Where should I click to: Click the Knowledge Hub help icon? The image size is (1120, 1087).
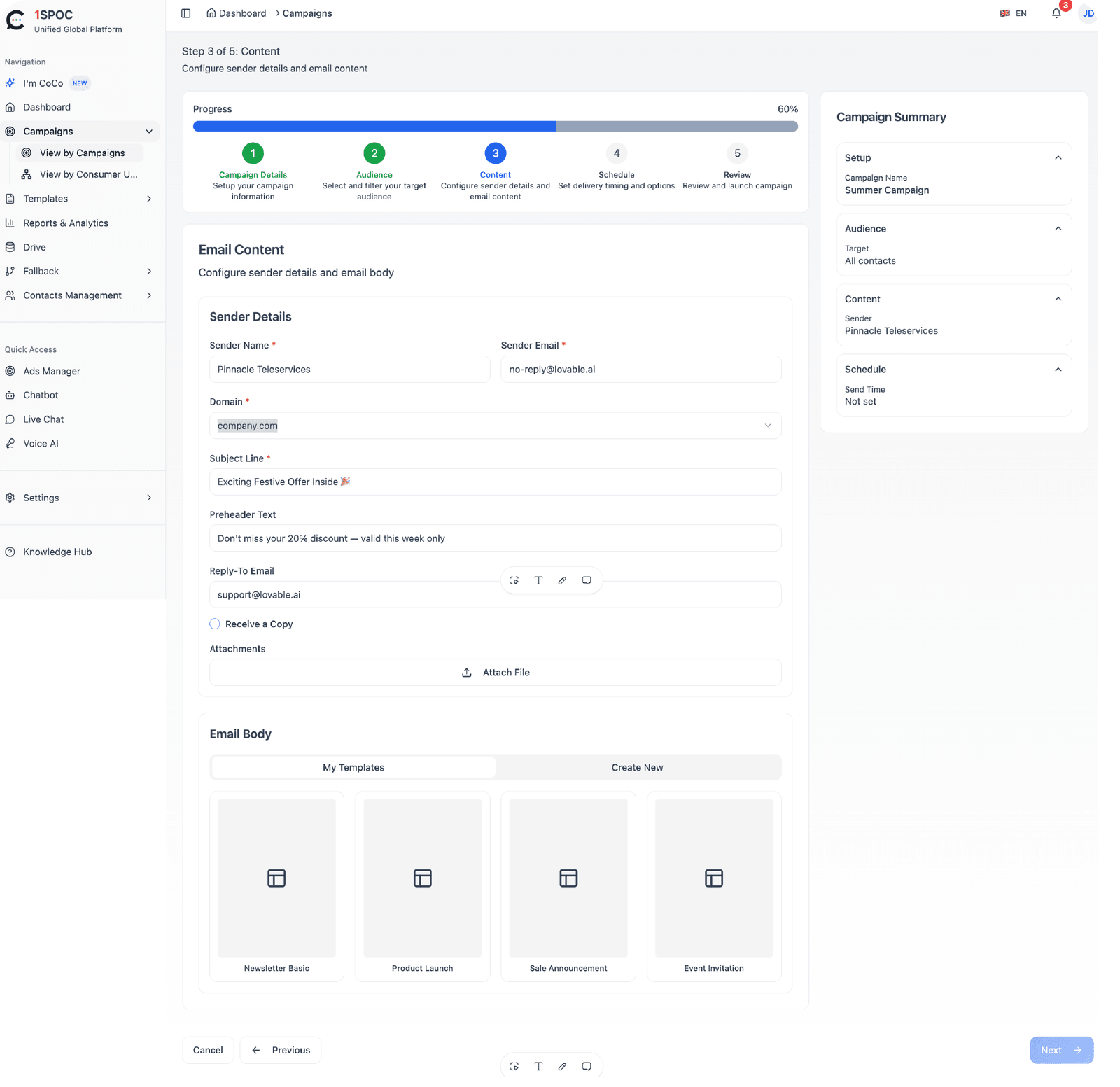[10, 552]
